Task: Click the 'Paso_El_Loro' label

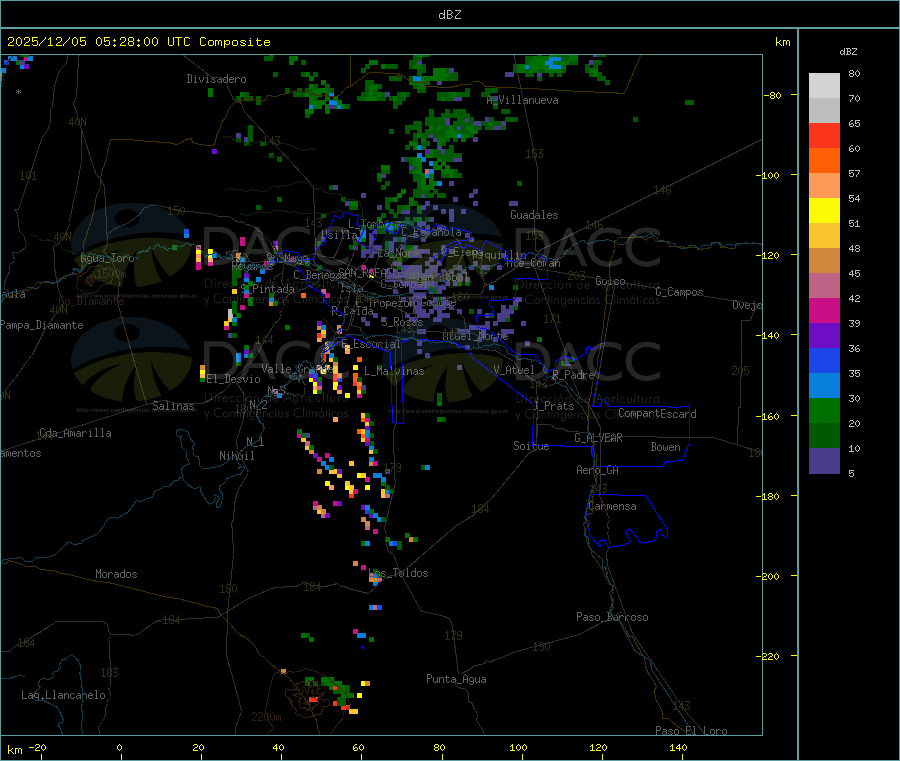Action: 692,731
